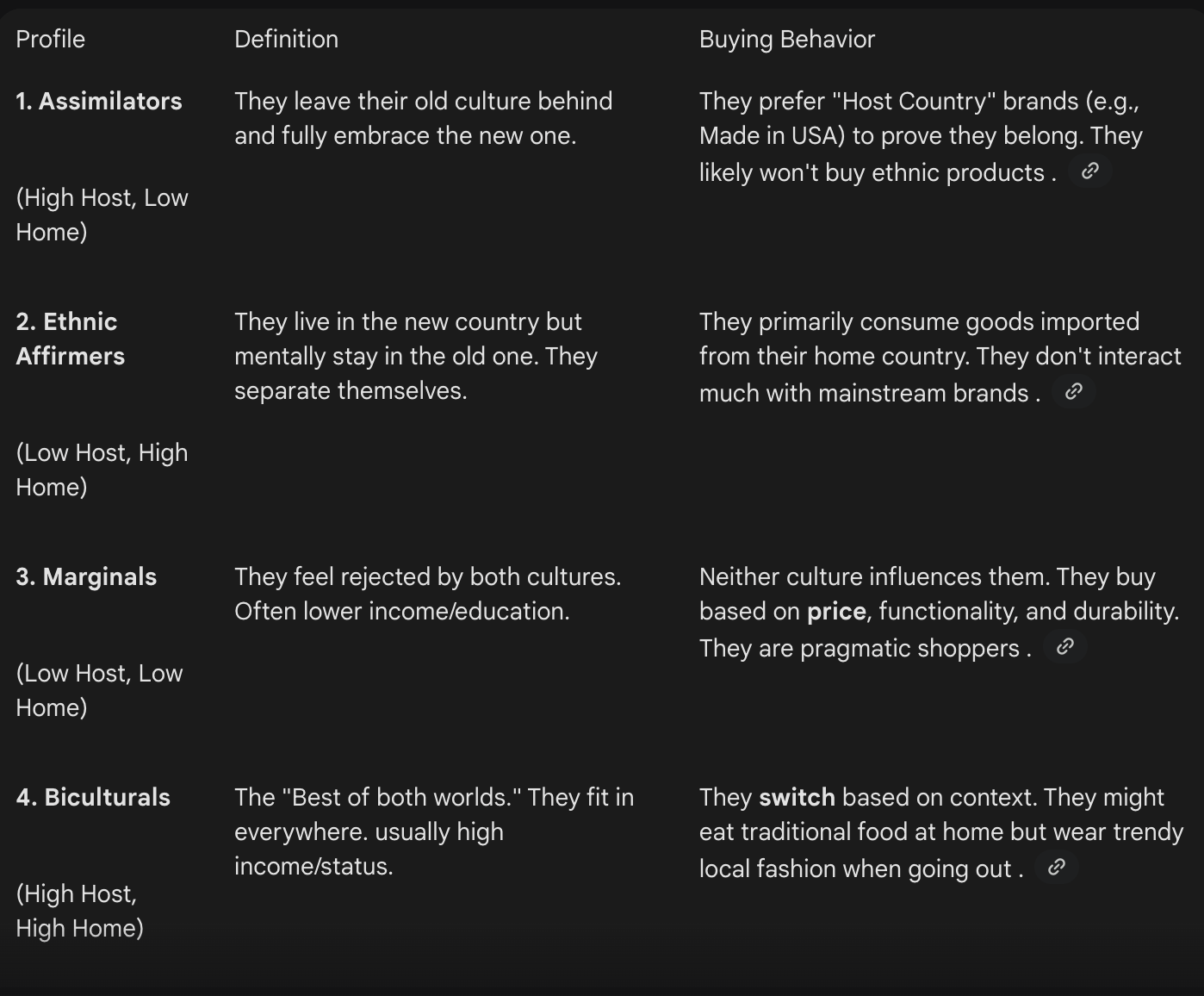
Task: Open the citation link after 'mainstream brands'
Action: pyautogui.click(x=1073, y=392)
